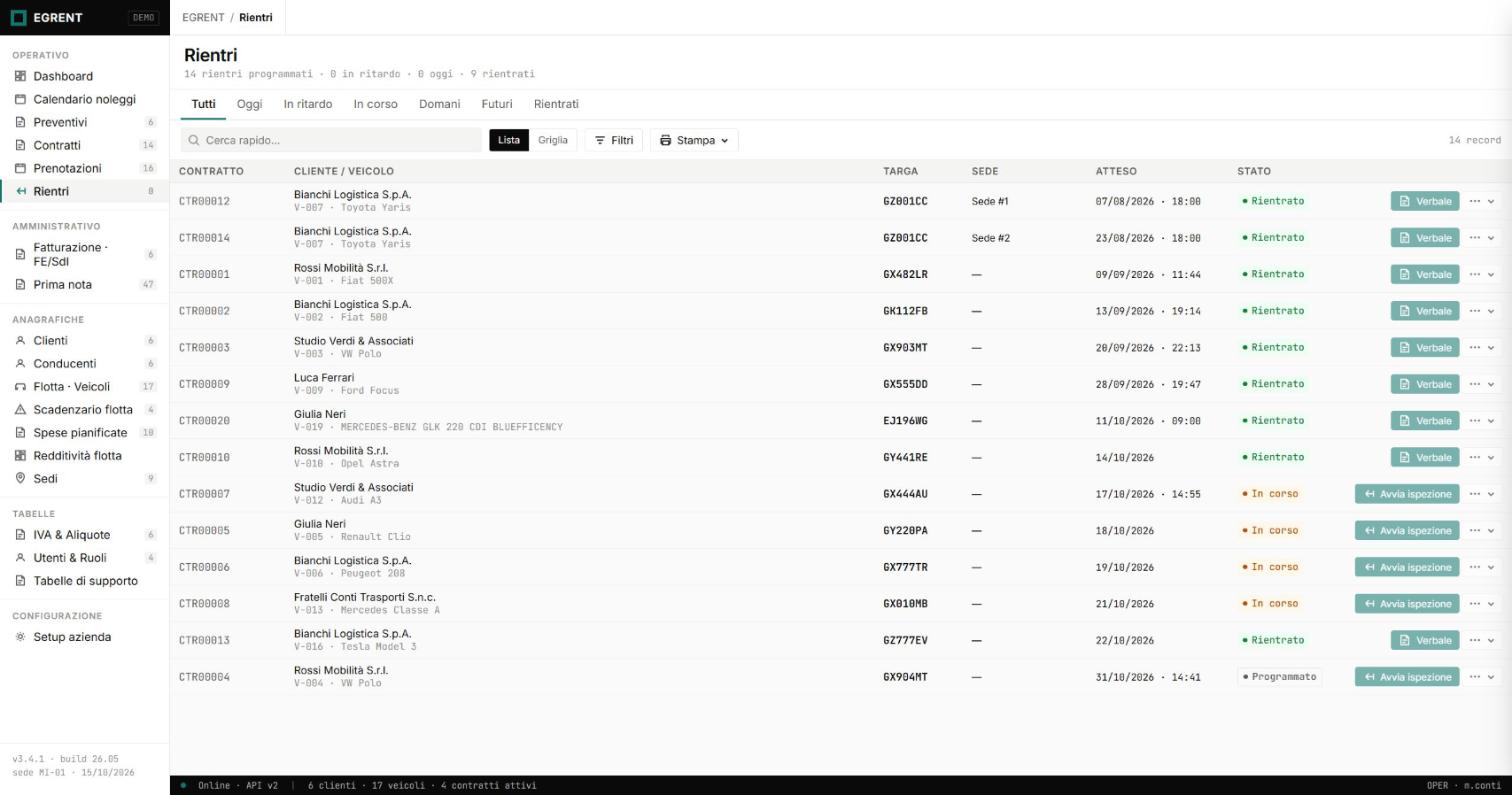Open Spese pianificate page
This screenshot has width=1512, height=795.
point(84,432)
